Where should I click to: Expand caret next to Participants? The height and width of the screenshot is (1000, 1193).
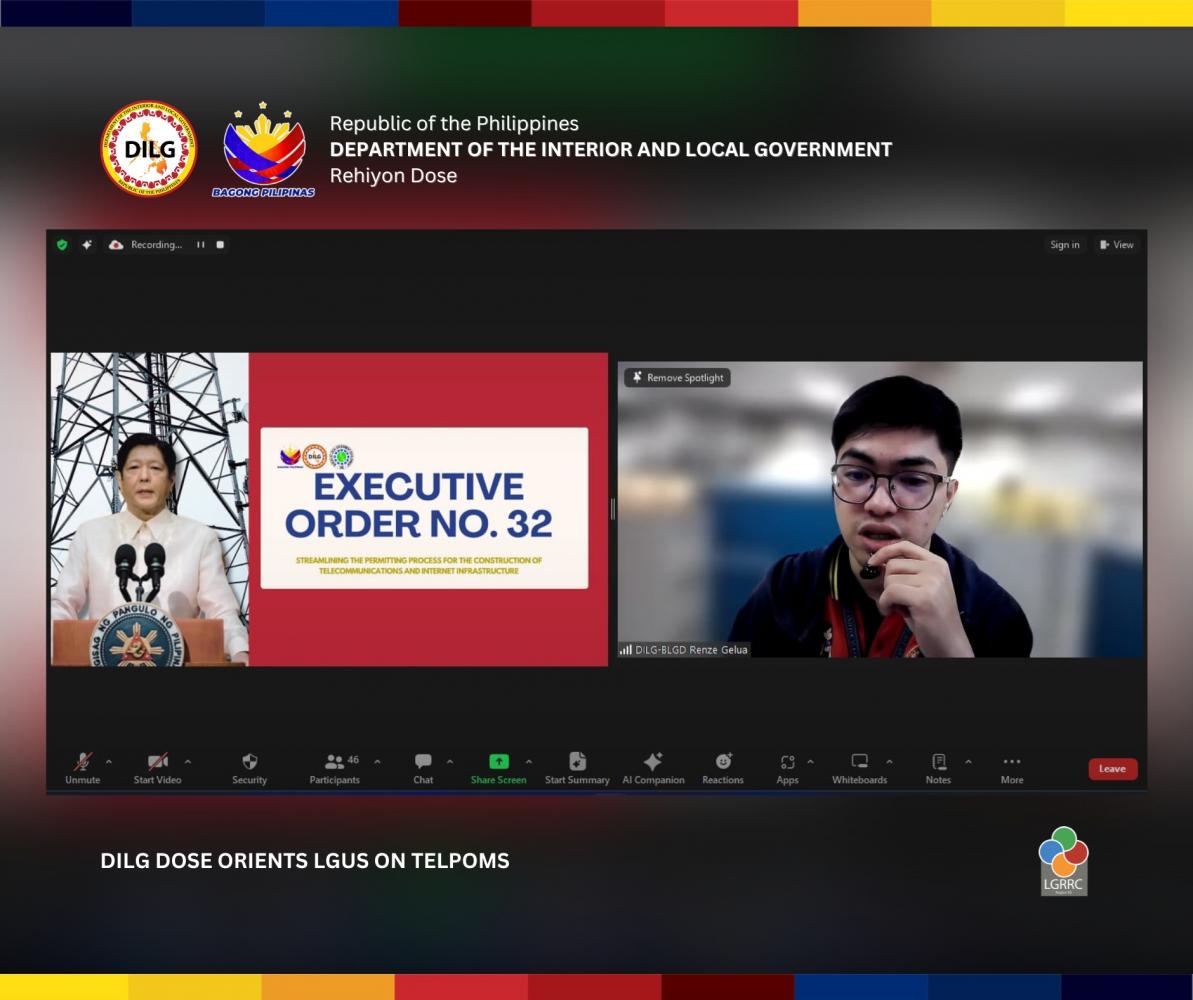click(377, 761)
